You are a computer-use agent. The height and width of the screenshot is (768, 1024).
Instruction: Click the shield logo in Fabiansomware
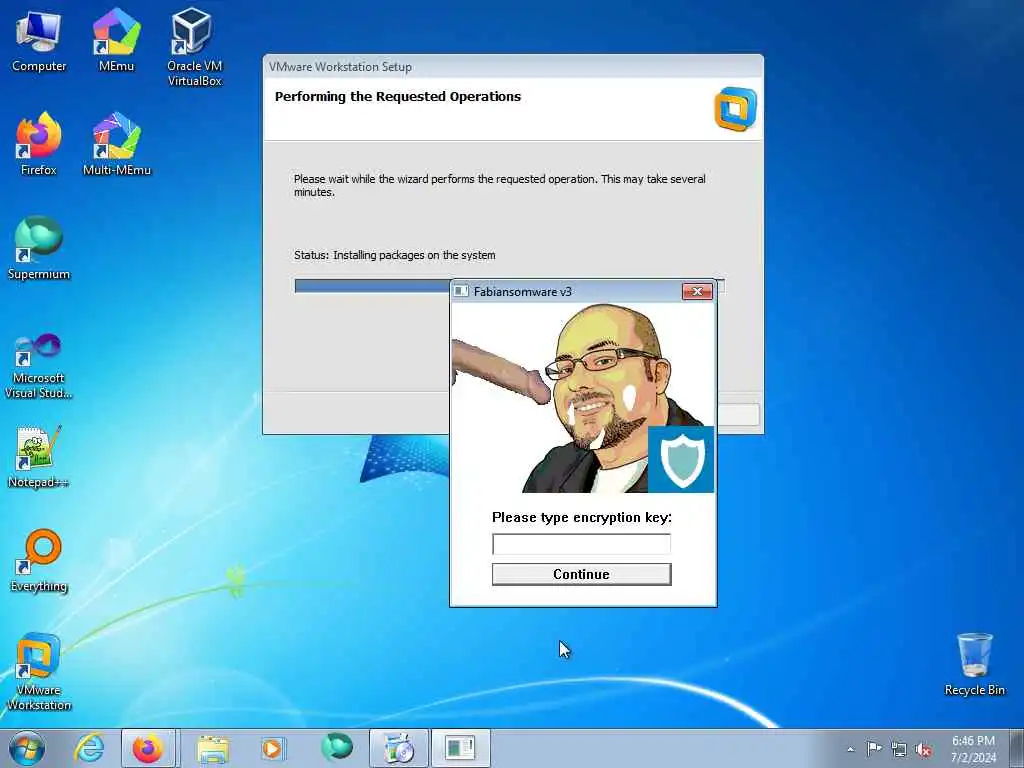click(x=681, y=459)
